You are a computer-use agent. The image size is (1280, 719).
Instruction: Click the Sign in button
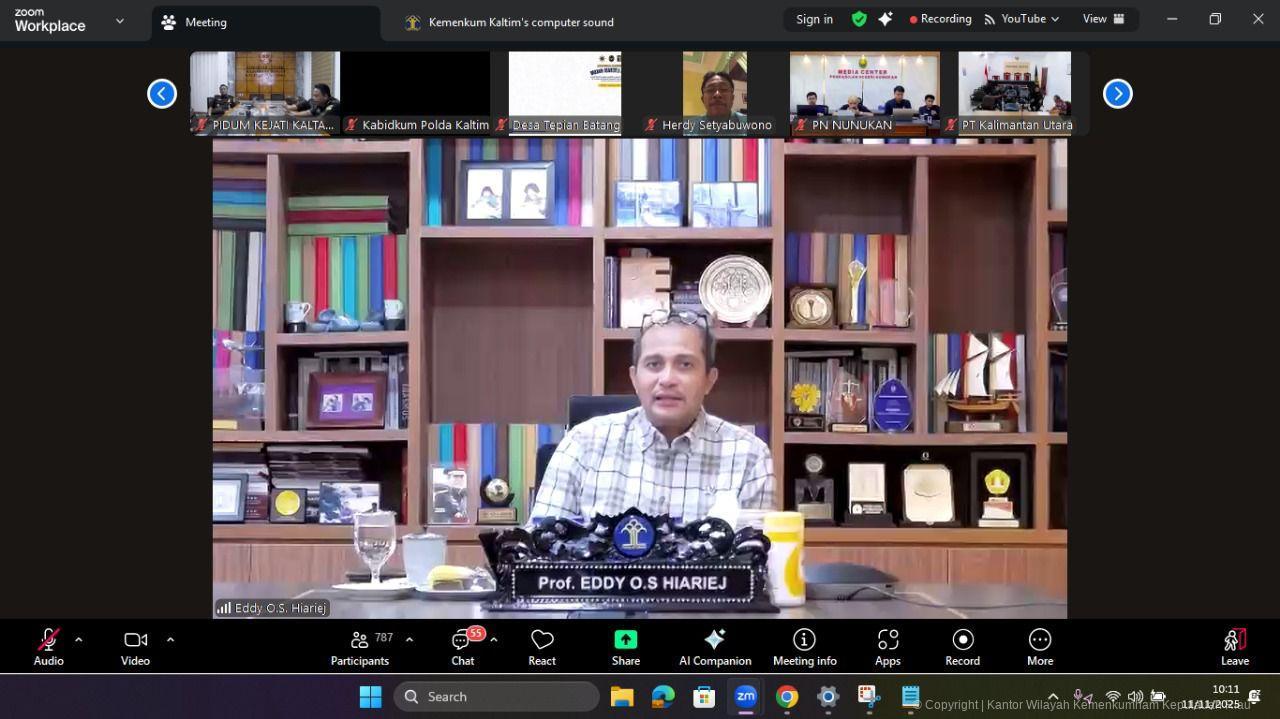click(814, 19)
